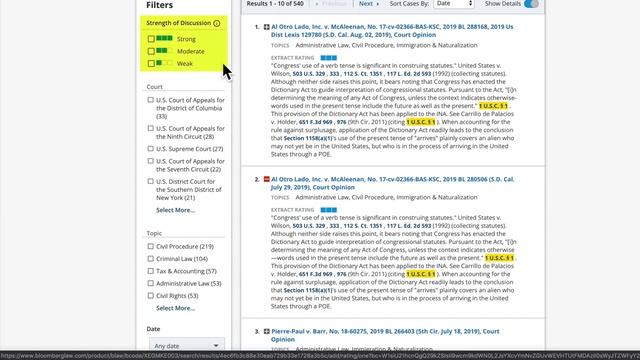Select U.S. Court of Appeals District of Columbia filter

[151, 100]
